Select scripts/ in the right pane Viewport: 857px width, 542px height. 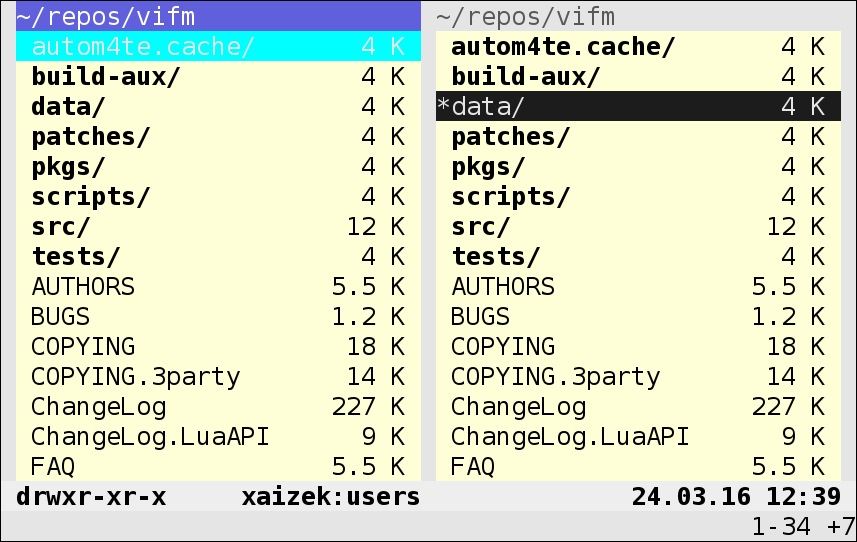(638, 196)
